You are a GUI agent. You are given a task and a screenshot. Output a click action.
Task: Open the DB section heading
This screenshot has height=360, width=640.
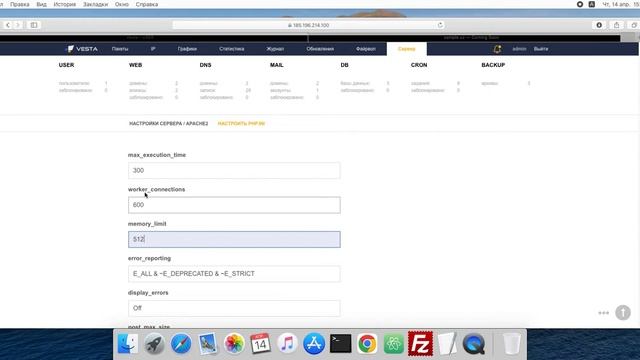(344, 65)
